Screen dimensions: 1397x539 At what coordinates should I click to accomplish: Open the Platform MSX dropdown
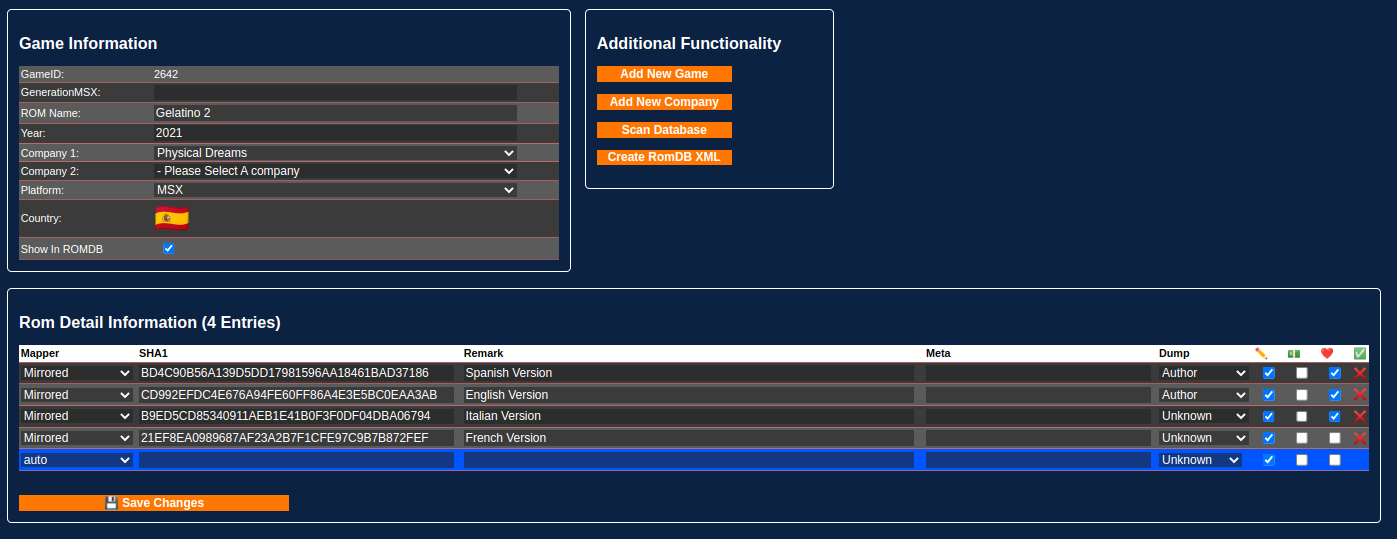coord(335,190)
